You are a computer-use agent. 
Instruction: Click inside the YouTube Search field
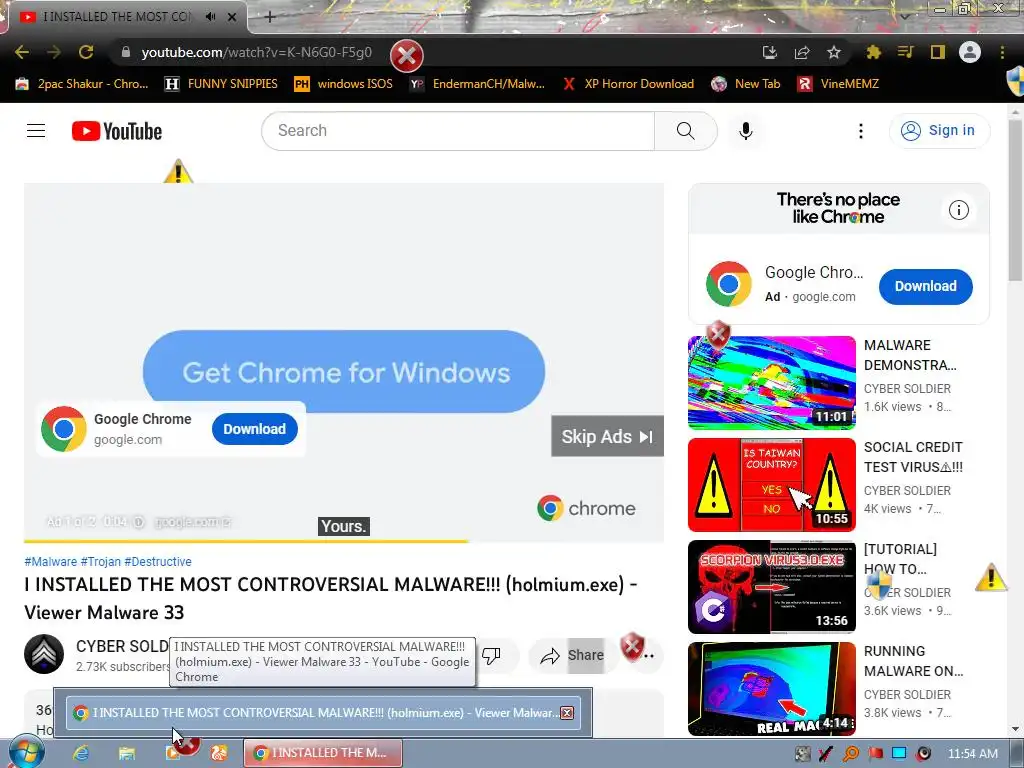[x=458, y=131]
